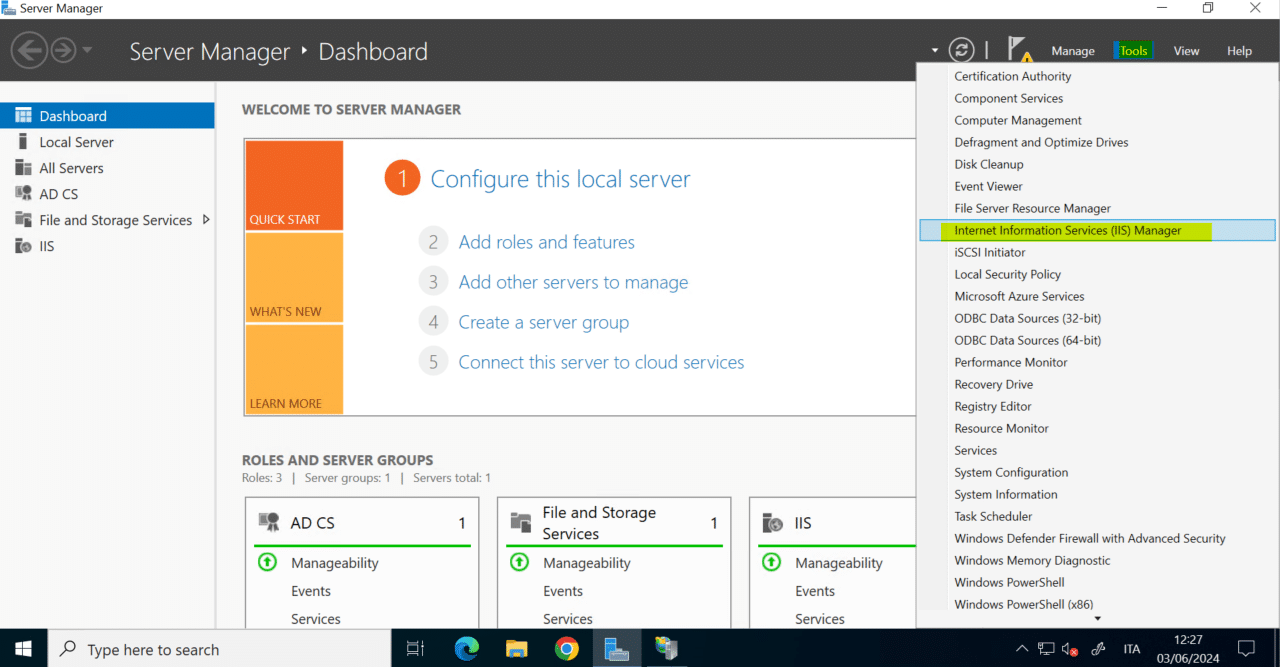Show hidden system tray icons
1280x667 pixels.
pos(1022,649)
